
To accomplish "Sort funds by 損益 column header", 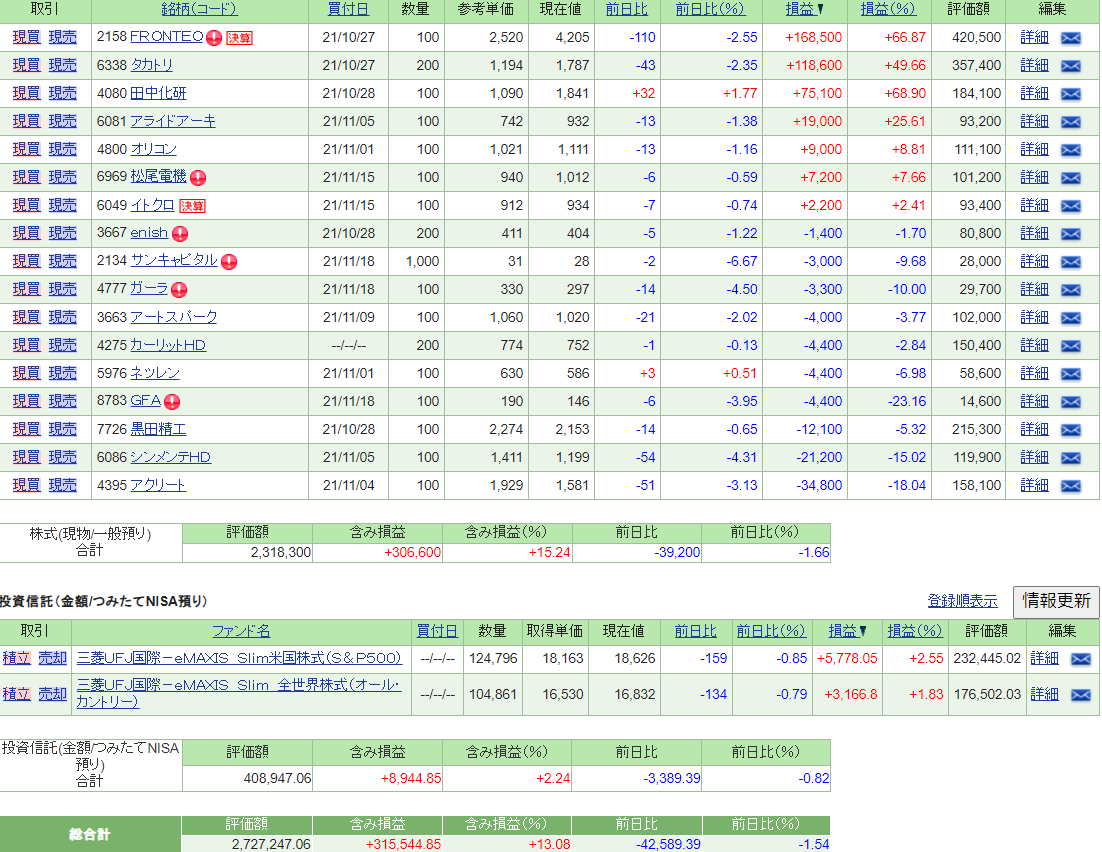I will click(843, 631).
